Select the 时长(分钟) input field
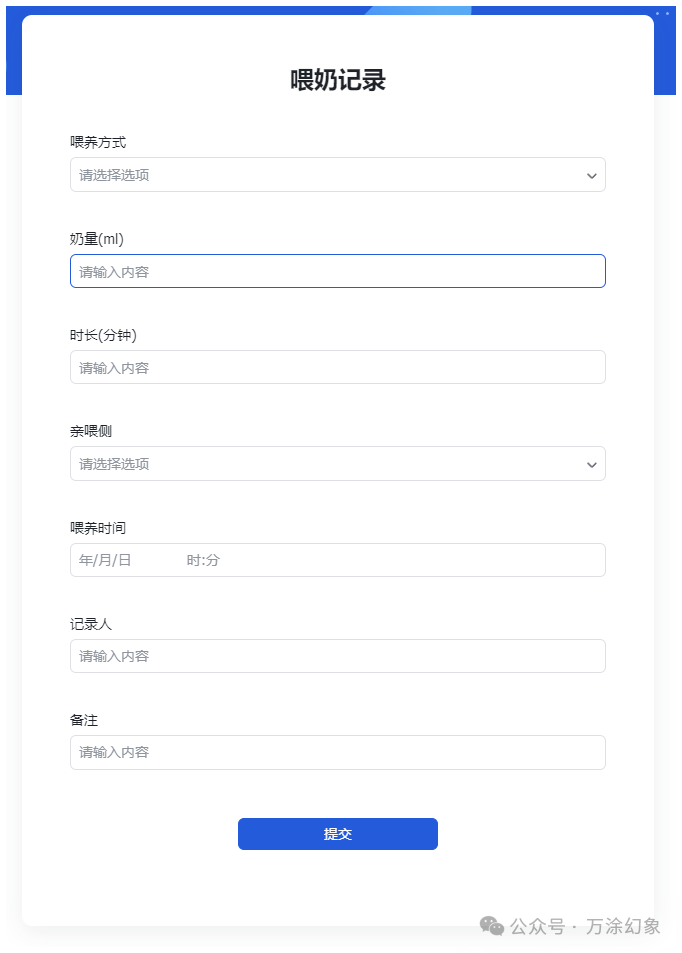 [338, 367]
